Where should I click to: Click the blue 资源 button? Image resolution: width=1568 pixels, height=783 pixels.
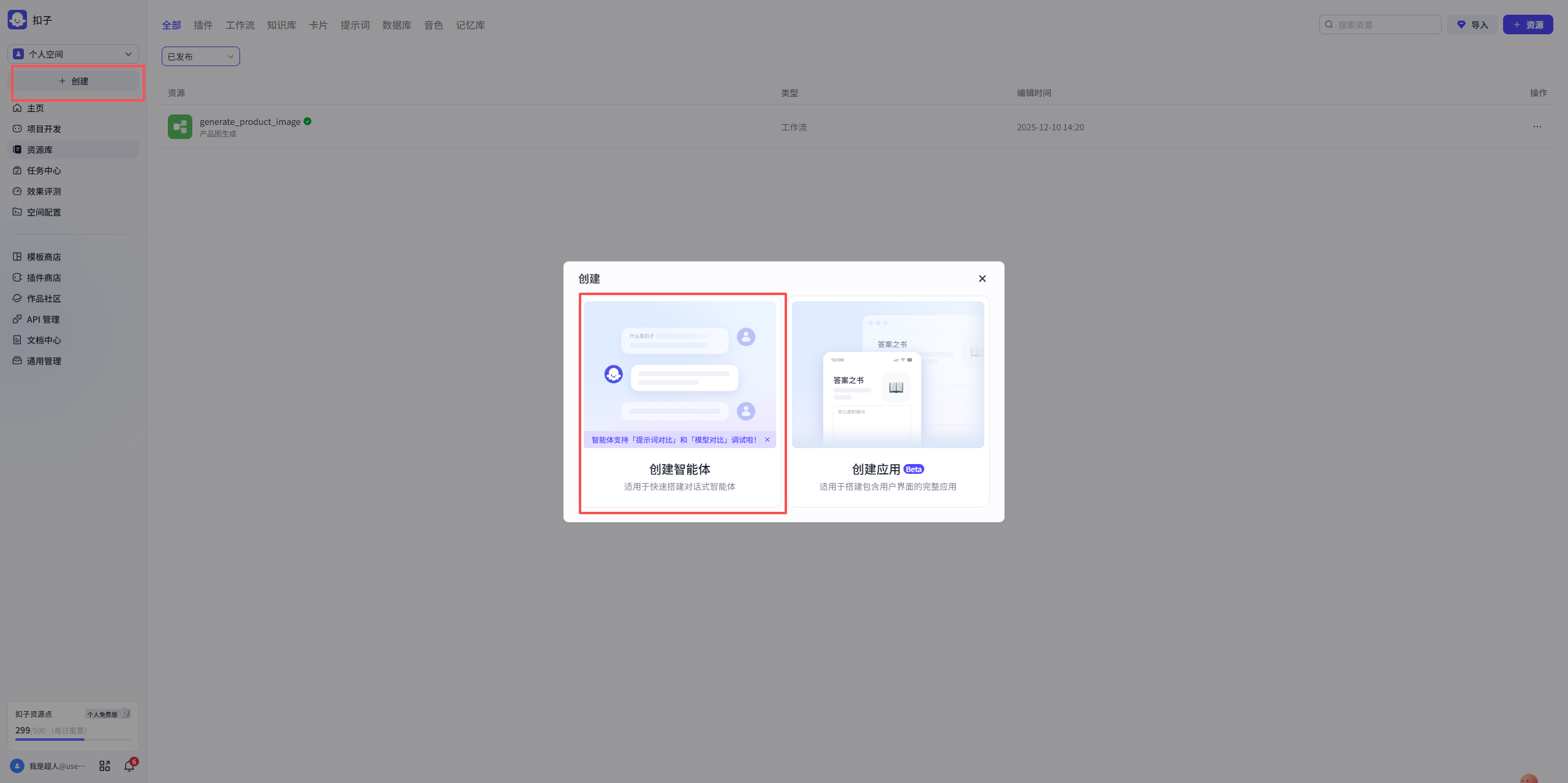coord(1528,24)
